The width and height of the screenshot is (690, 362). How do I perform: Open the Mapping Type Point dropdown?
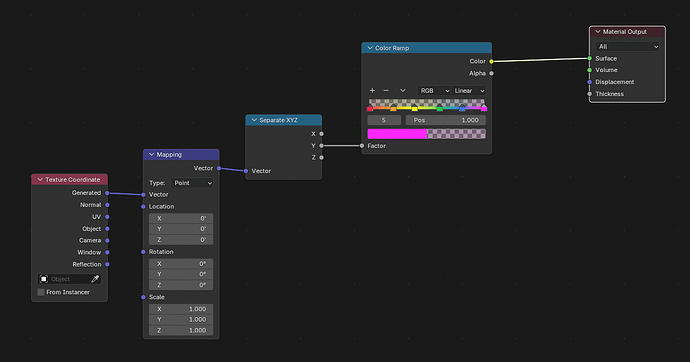pos(192,183)
